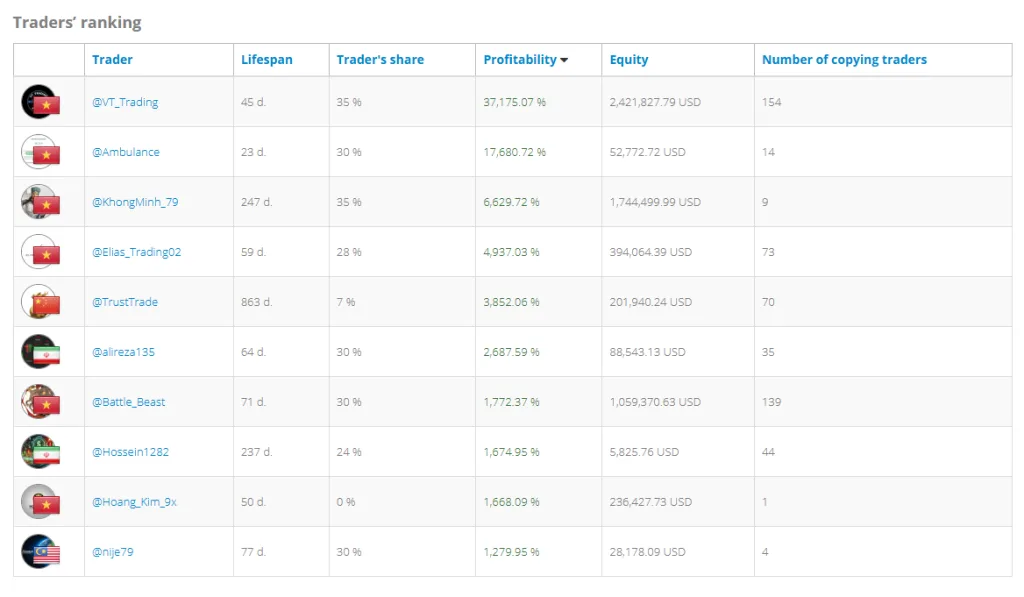Sort ranking by Equity column
Viewport: 1024px width, 597px height.
pyautogui.click(x=629, y=60)
